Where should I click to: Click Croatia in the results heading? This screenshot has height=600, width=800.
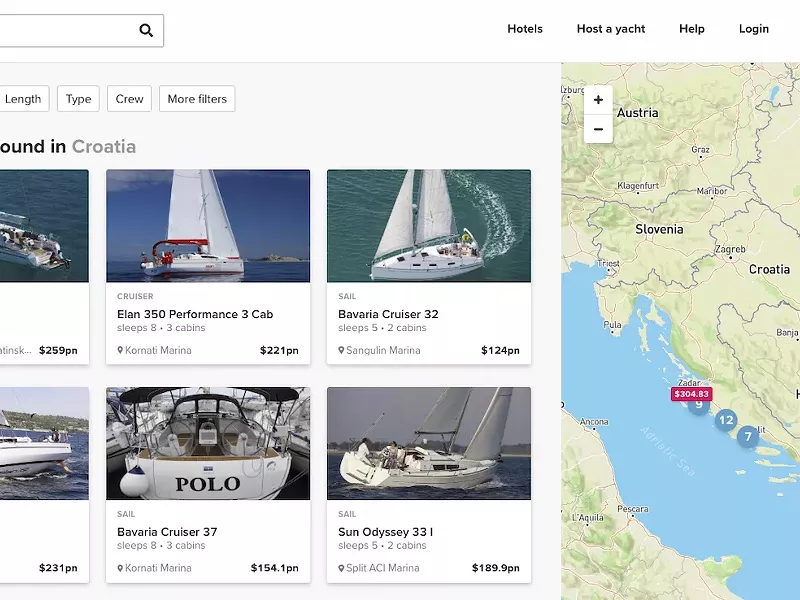[104, 147]
